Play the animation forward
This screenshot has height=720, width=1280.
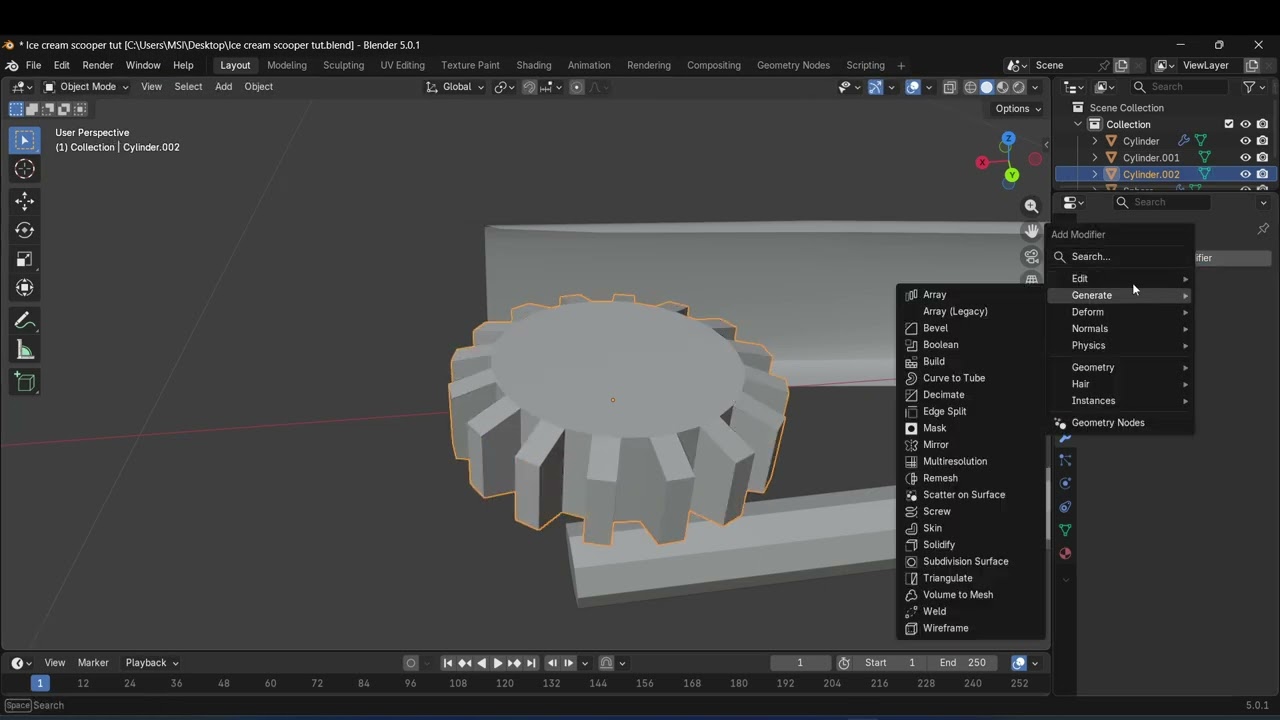point(498,663)
